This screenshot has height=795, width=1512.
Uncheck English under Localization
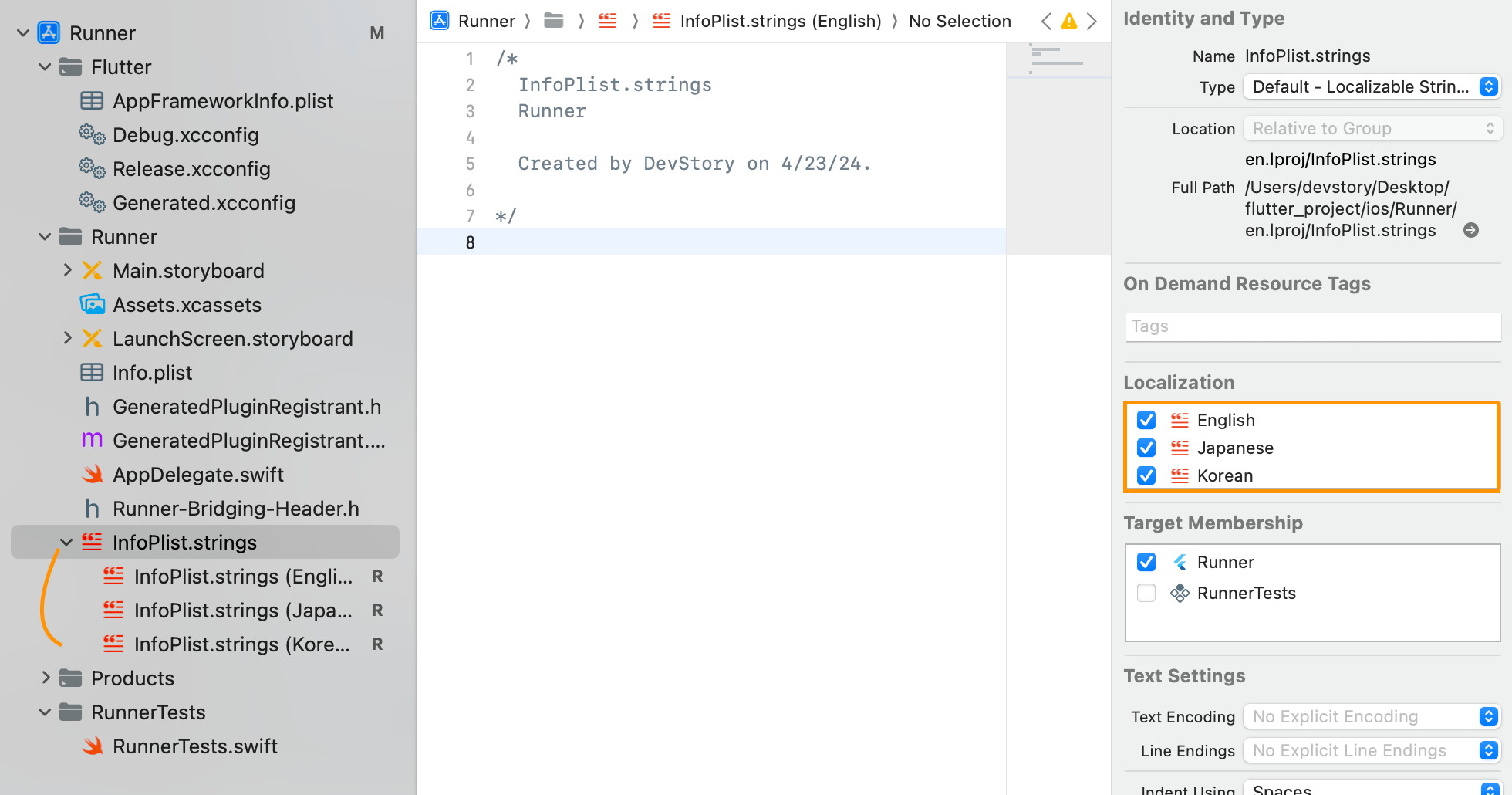tap(1146, 420)
